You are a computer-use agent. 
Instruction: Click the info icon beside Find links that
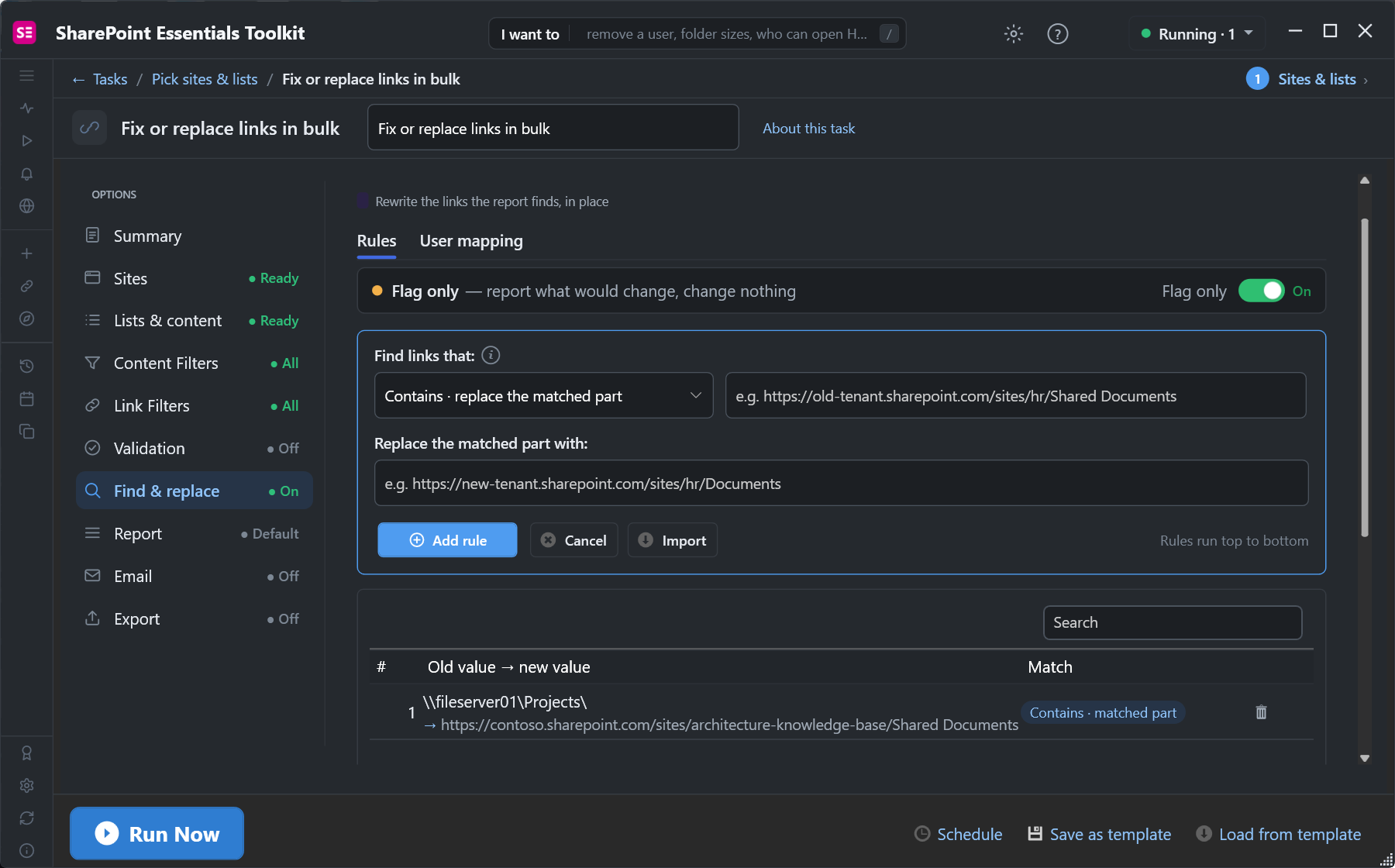491,355
